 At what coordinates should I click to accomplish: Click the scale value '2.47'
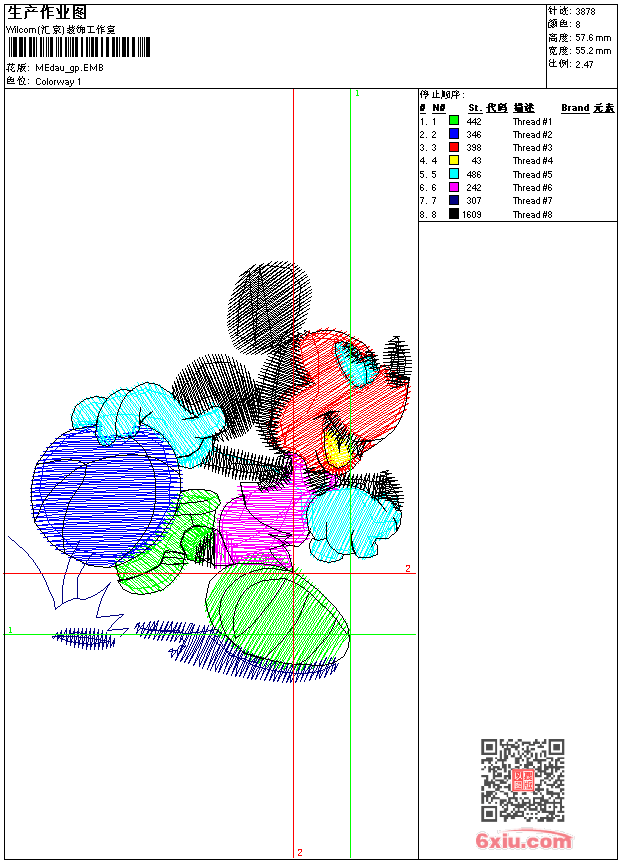click(584, 64)
